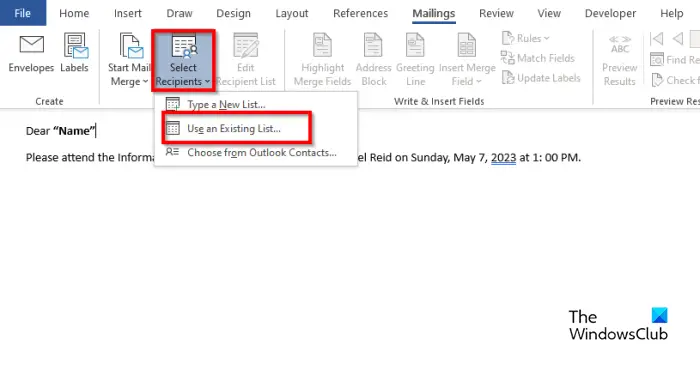
Task: Open the Draw ribbon tab
Action: coord(179,13)
